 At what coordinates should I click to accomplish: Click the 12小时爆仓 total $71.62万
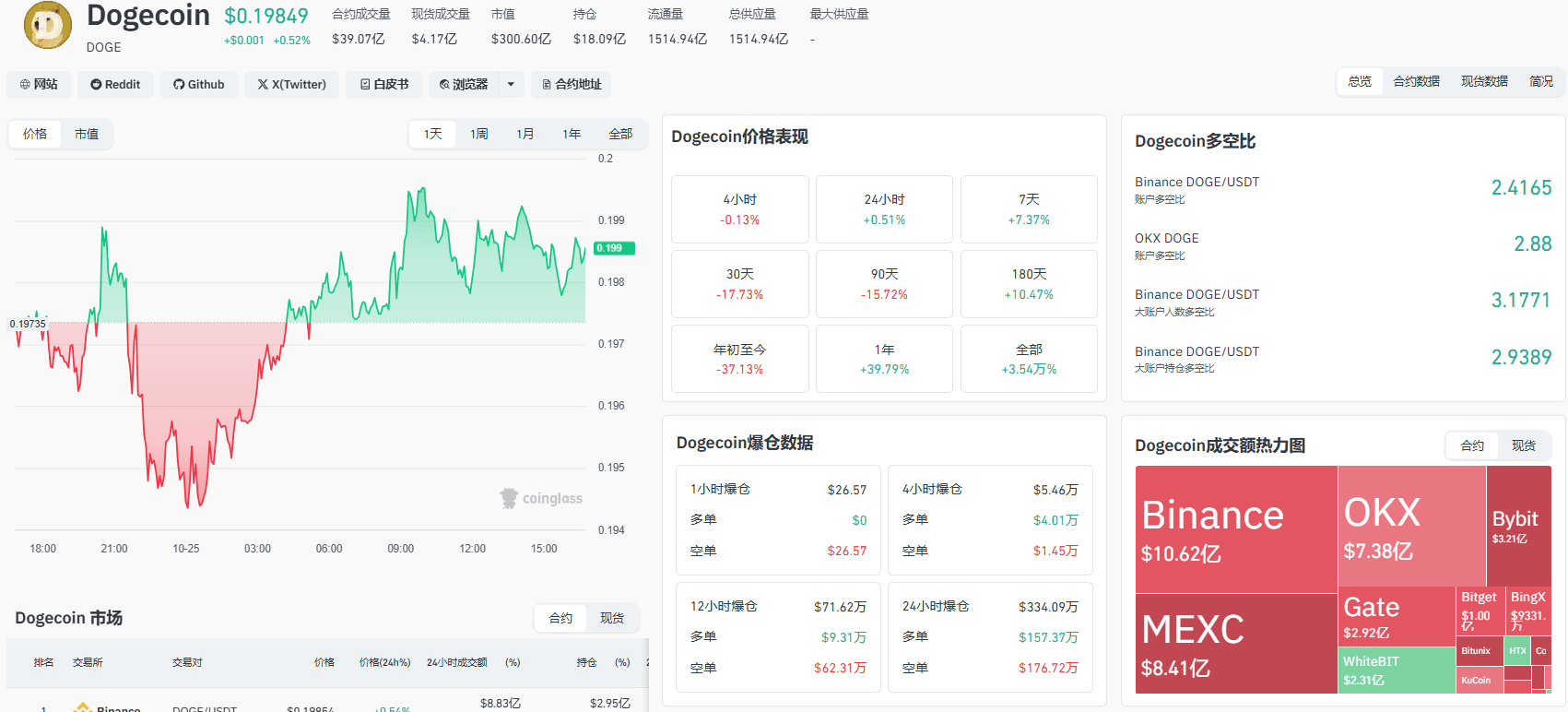click(x=841, y=607)
